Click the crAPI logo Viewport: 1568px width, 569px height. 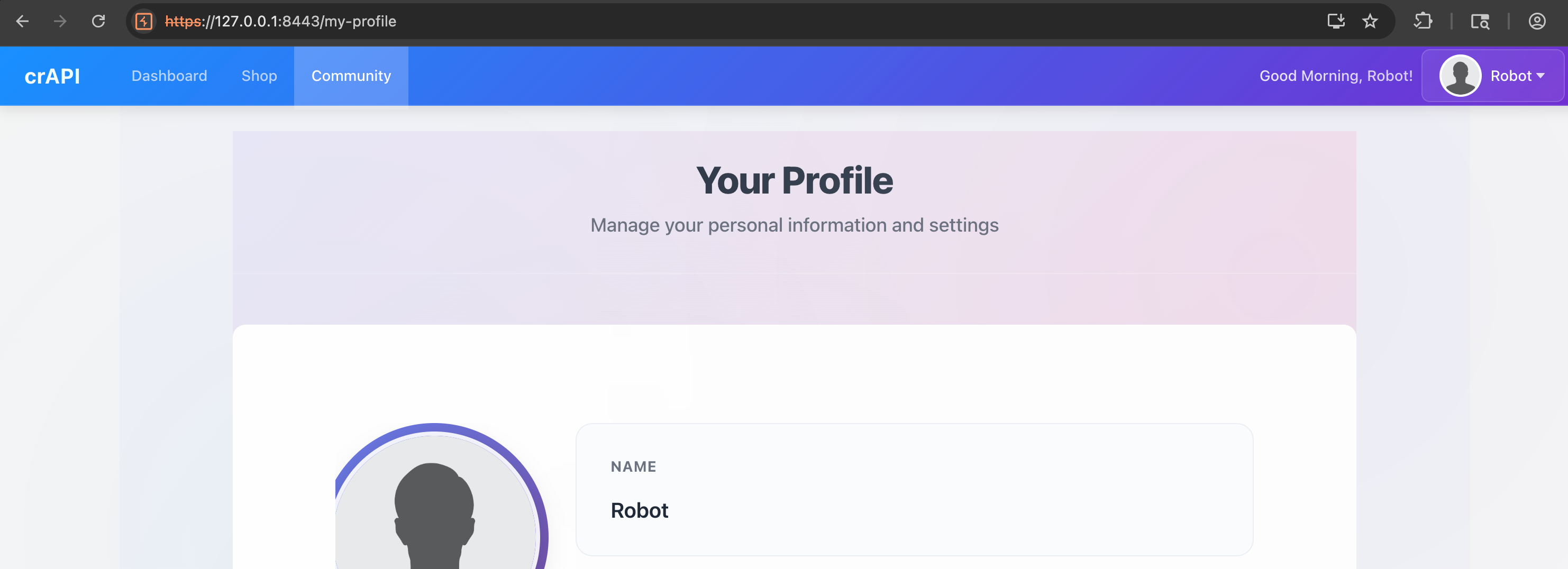[x=52, y=76]
